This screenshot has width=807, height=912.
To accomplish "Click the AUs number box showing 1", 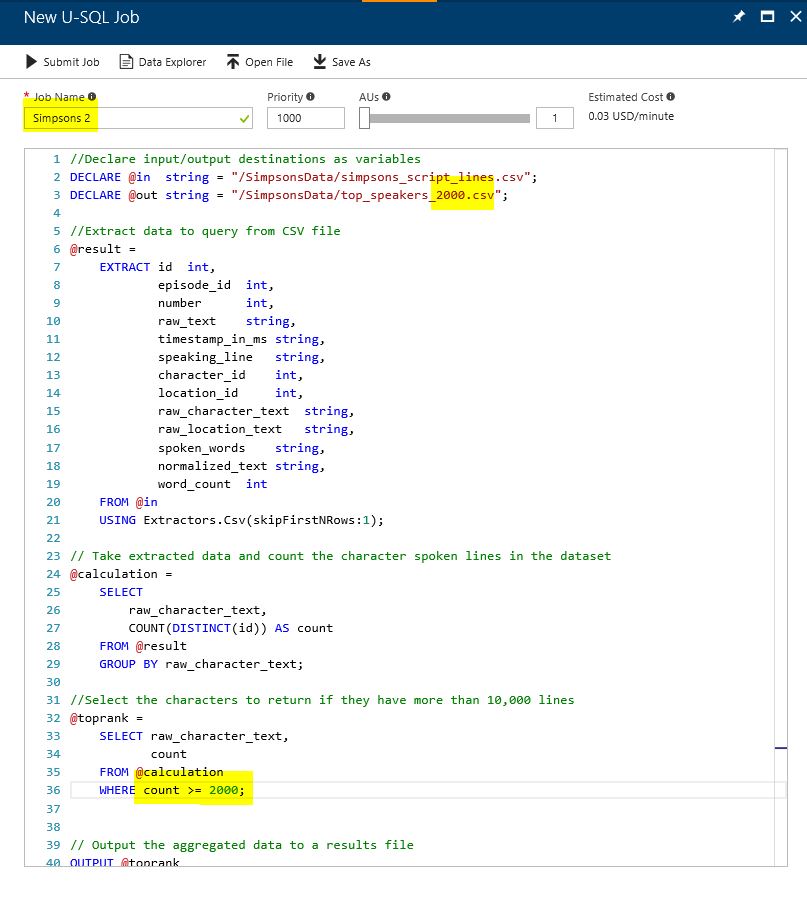I will (x=554, y=118).
